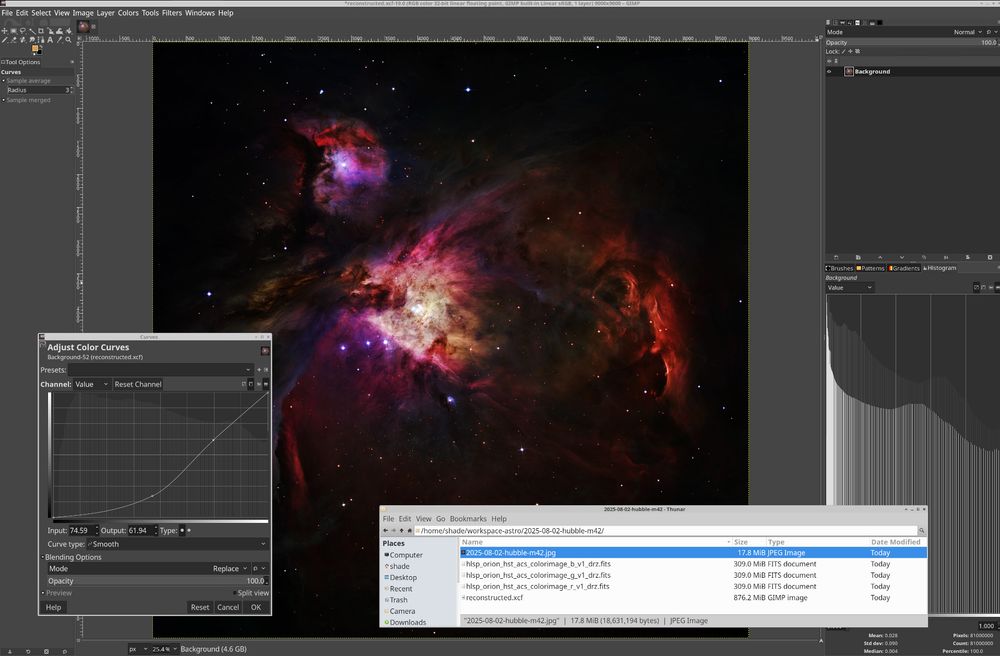Open the preset menu icon beside plus
The image size is (1000, 656).
[x=266, y=370]
